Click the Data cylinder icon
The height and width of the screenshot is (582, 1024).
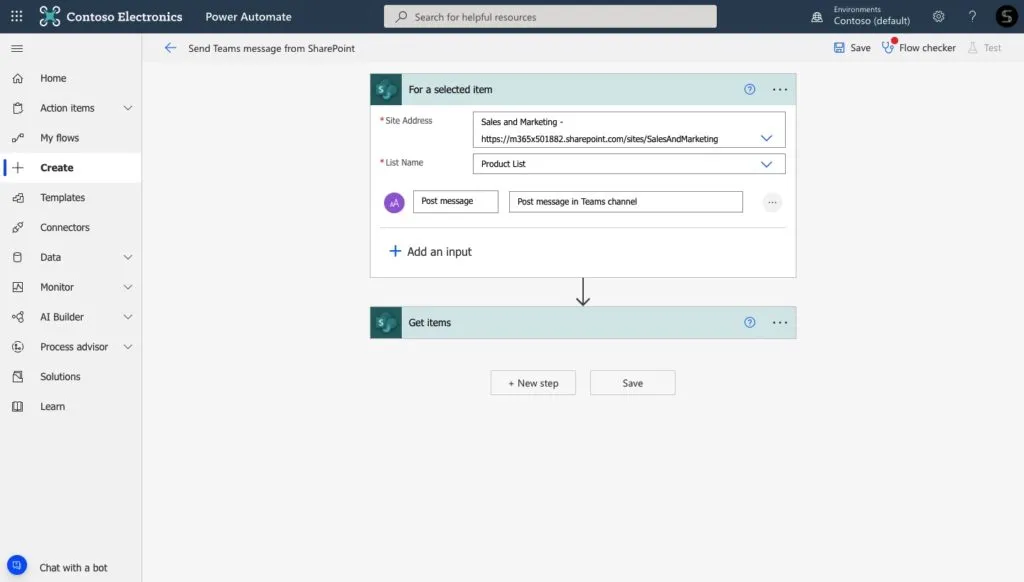coord(18,257)
